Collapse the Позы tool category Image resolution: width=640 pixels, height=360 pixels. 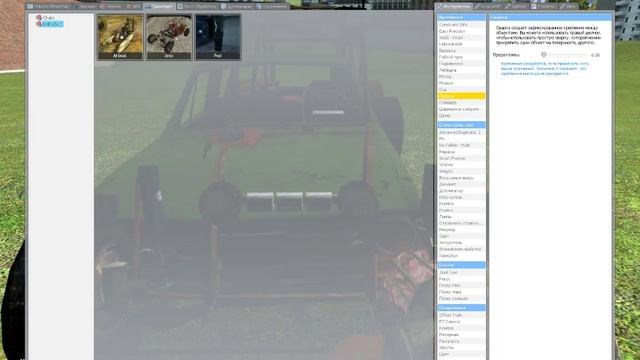[x=461, y=265]
